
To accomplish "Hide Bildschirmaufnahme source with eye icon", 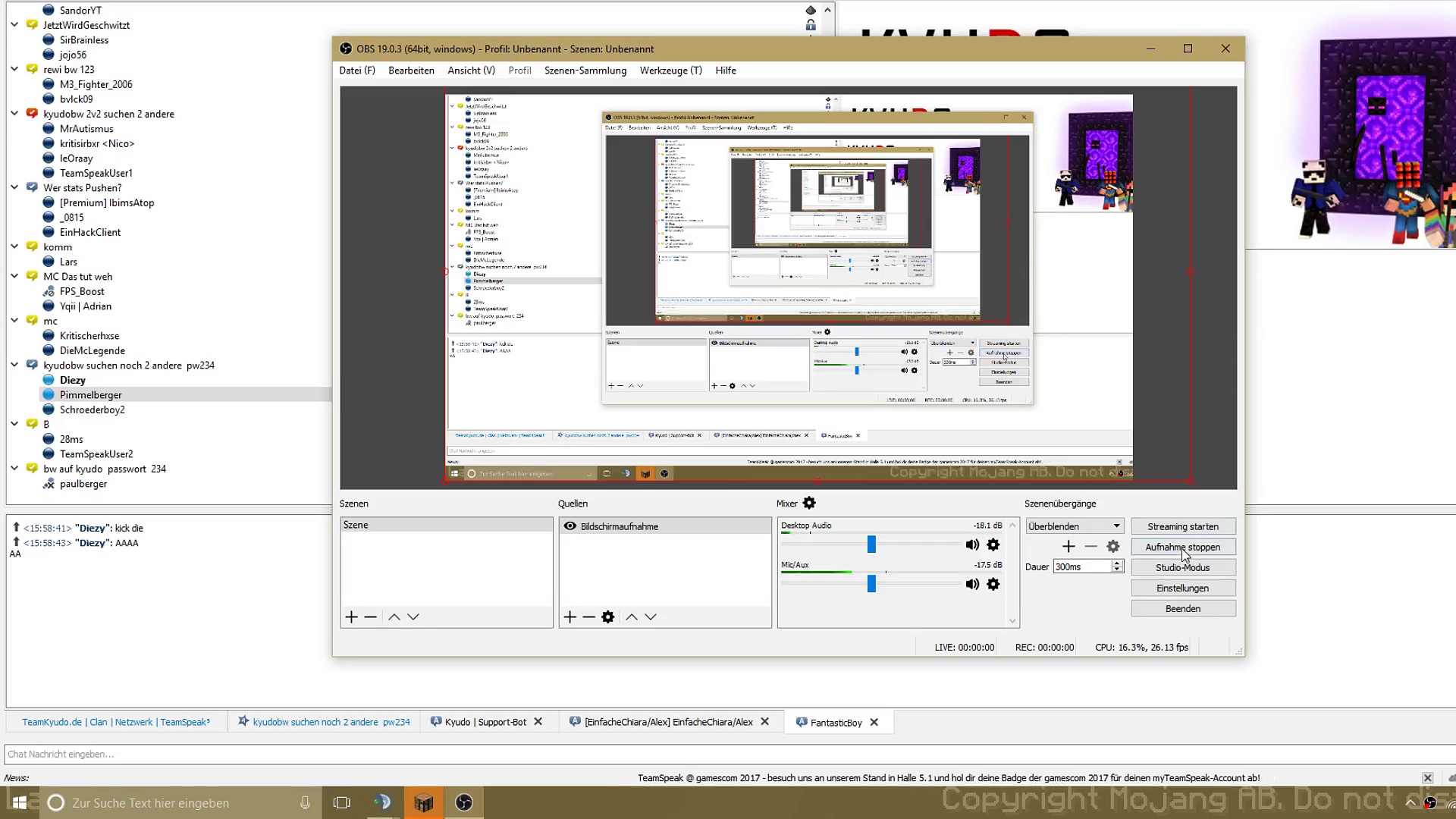I will point(570,526).
